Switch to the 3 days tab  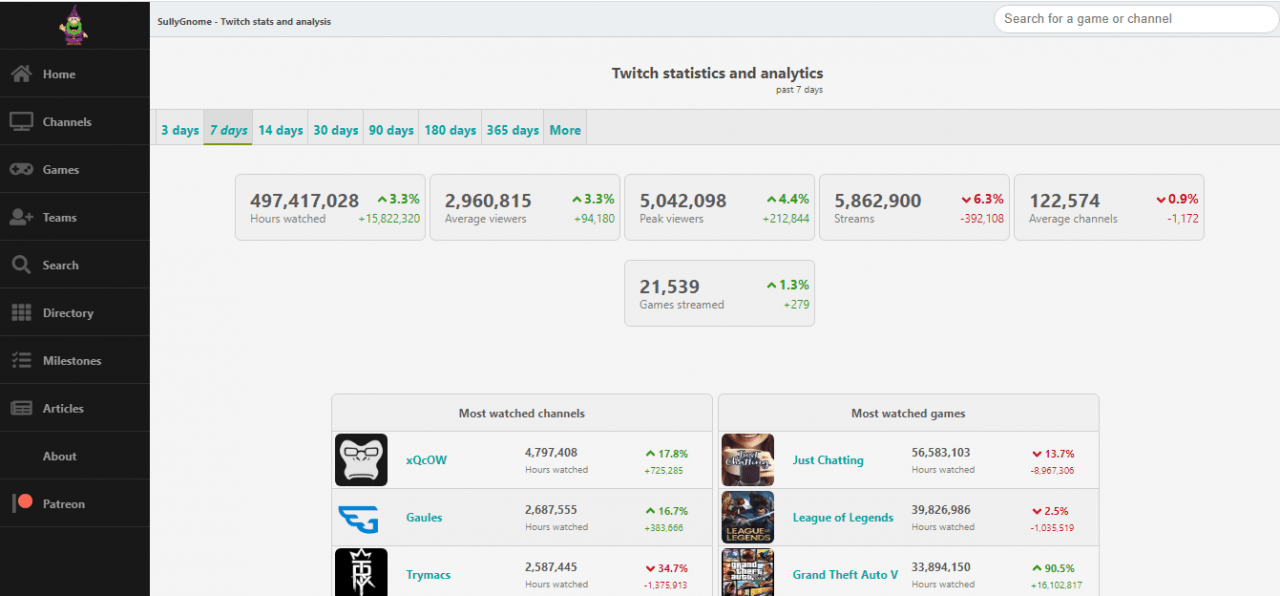180,130
